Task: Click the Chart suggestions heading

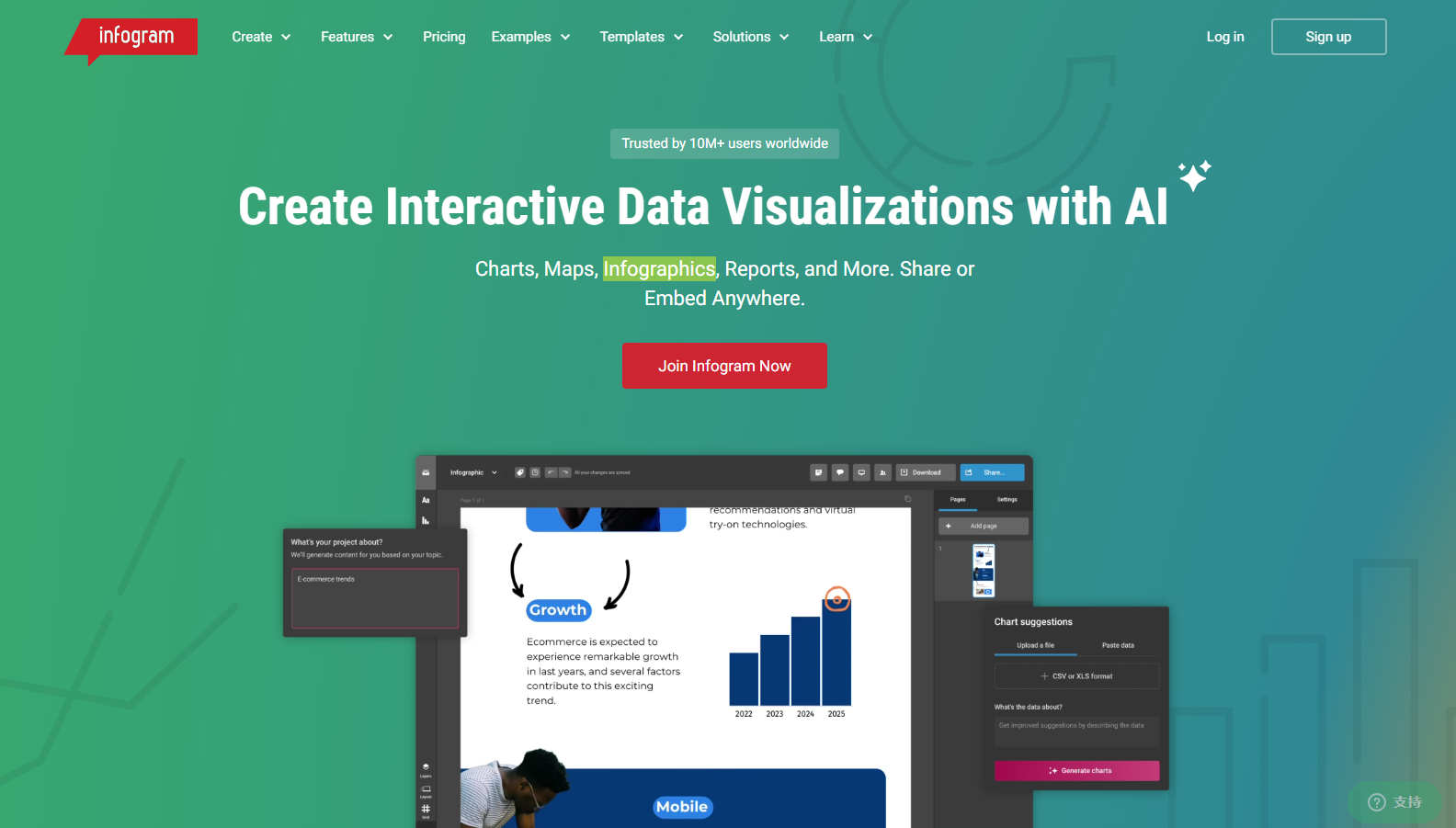Action: click(1033, 622)
